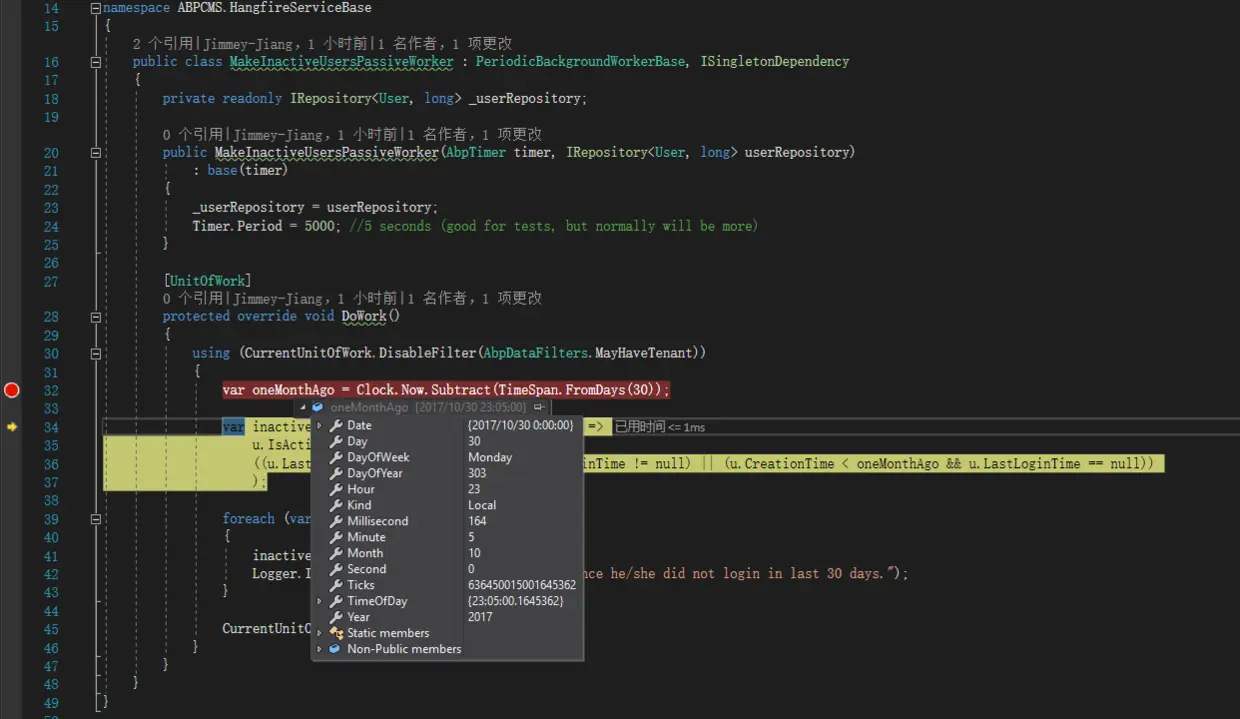
Task: Open '0 个引用' CodeLens above DoWork
Action: (194, 299)
